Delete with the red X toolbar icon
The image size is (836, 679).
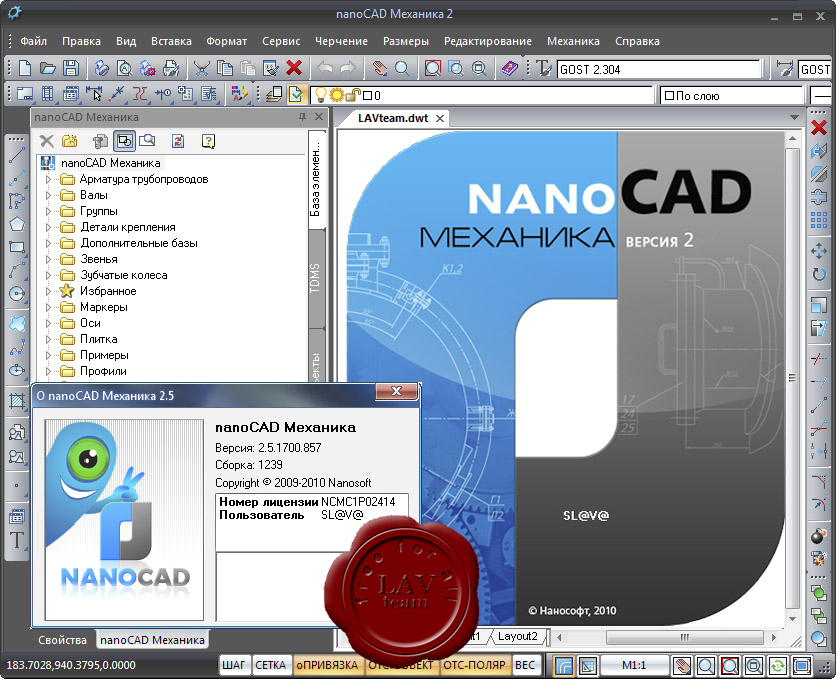294,68
